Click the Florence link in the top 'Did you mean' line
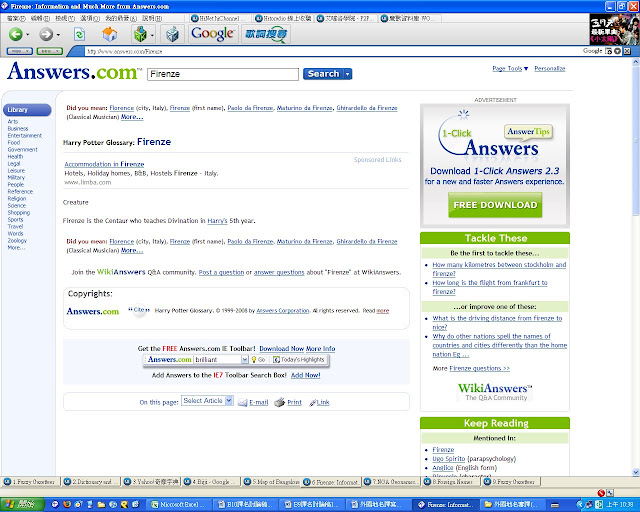The image size is (640, 512). (122, 108)
